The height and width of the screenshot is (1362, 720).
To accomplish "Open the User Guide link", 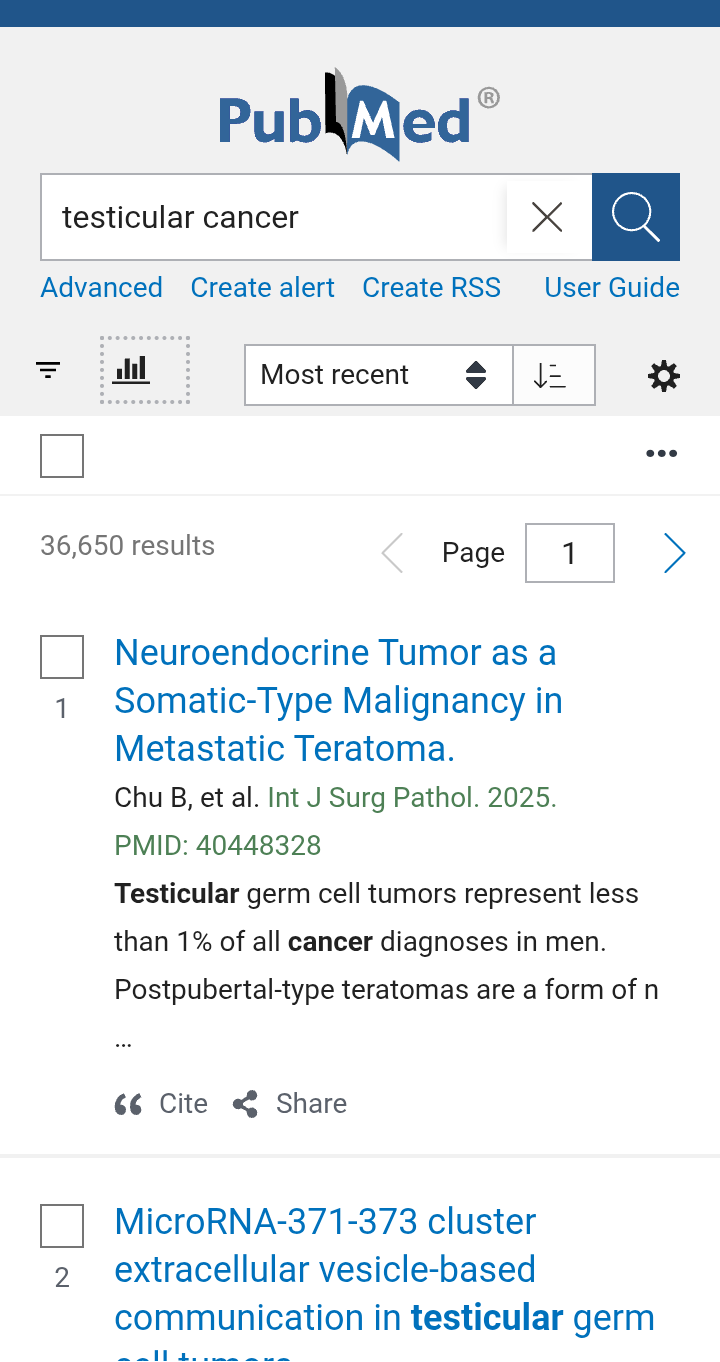I will coord(612,288).
